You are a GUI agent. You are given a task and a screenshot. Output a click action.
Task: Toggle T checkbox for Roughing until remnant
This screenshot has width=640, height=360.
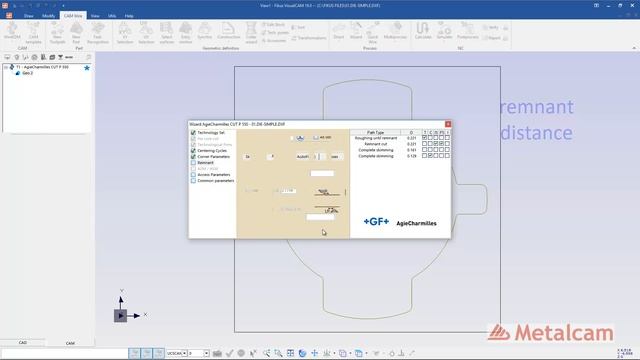pos(424,138)
